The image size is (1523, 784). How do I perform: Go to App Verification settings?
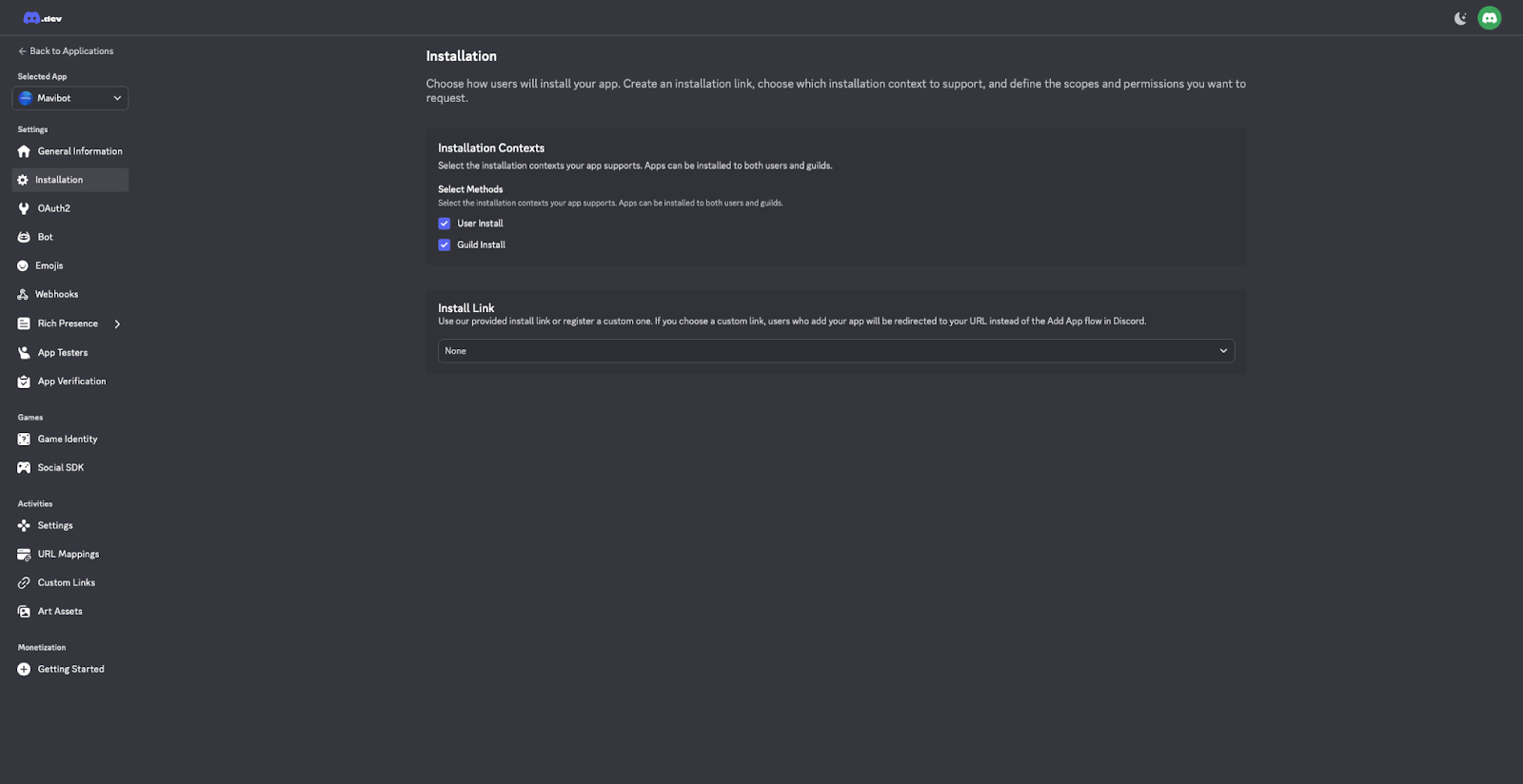click(x=71, y=382)
